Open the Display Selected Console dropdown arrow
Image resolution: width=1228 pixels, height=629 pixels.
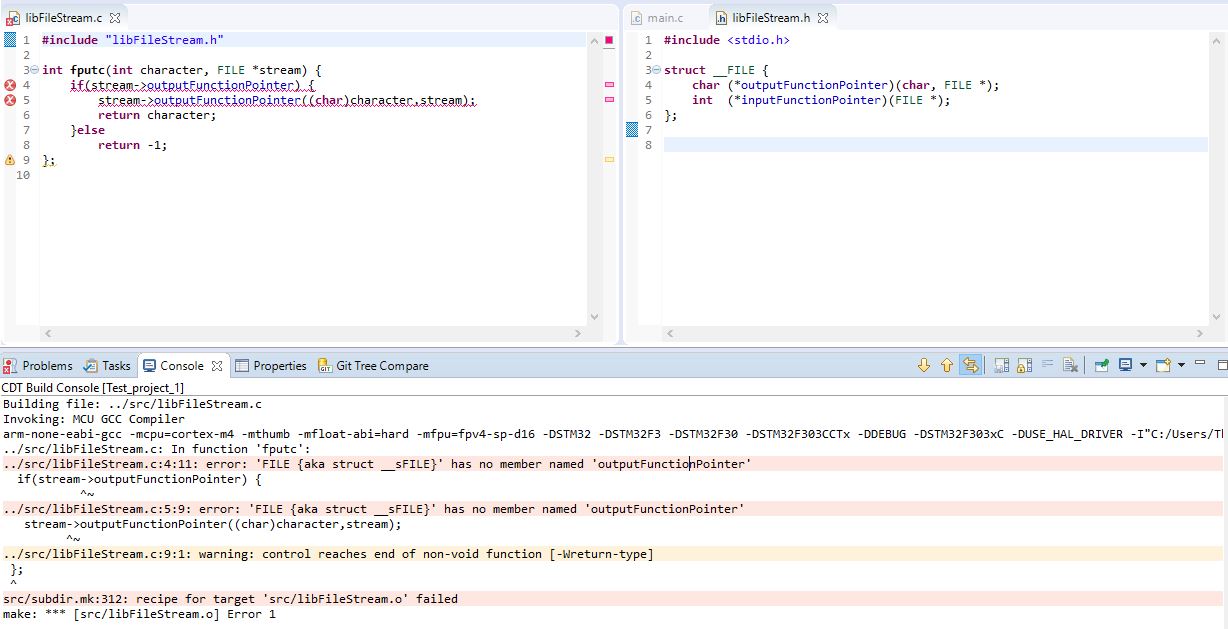coord(1143,366)
